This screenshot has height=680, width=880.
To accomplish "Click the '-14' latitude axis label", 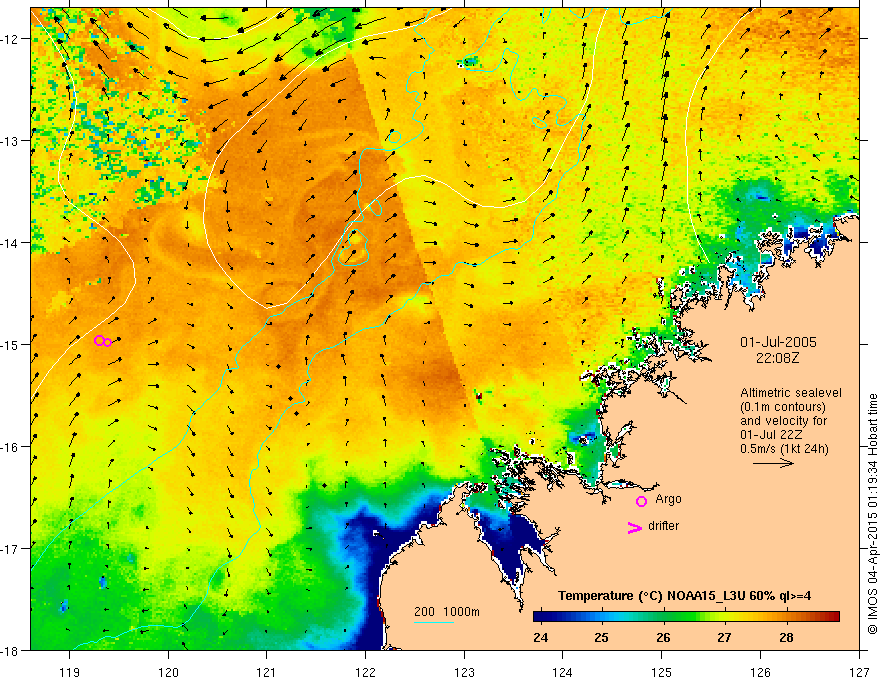I will click(x=10, y=242).
